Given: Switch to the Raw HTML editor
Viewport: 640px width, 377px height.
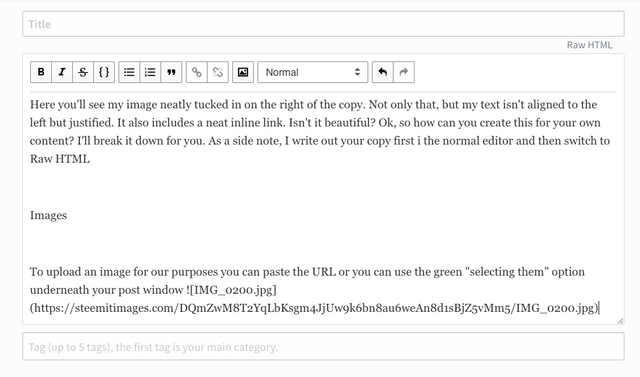Looking at the screenshot, I should click(589, 45).
